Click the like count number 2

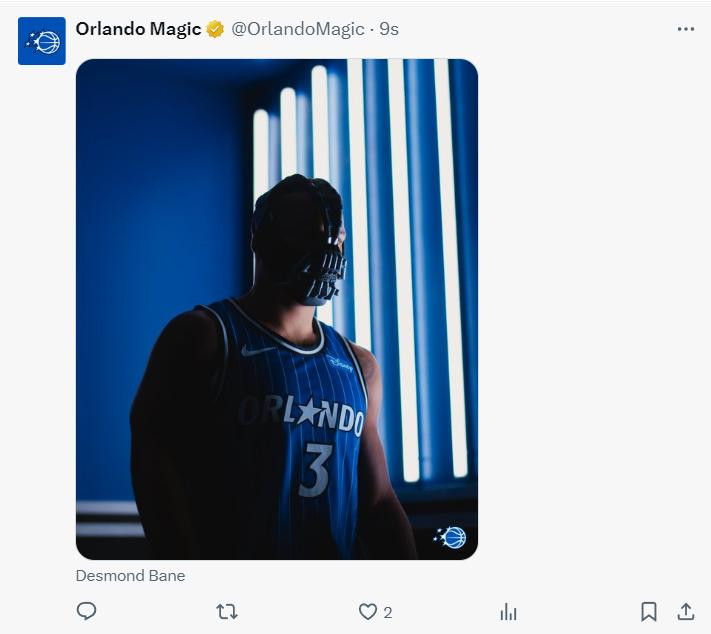pos(388,612)
